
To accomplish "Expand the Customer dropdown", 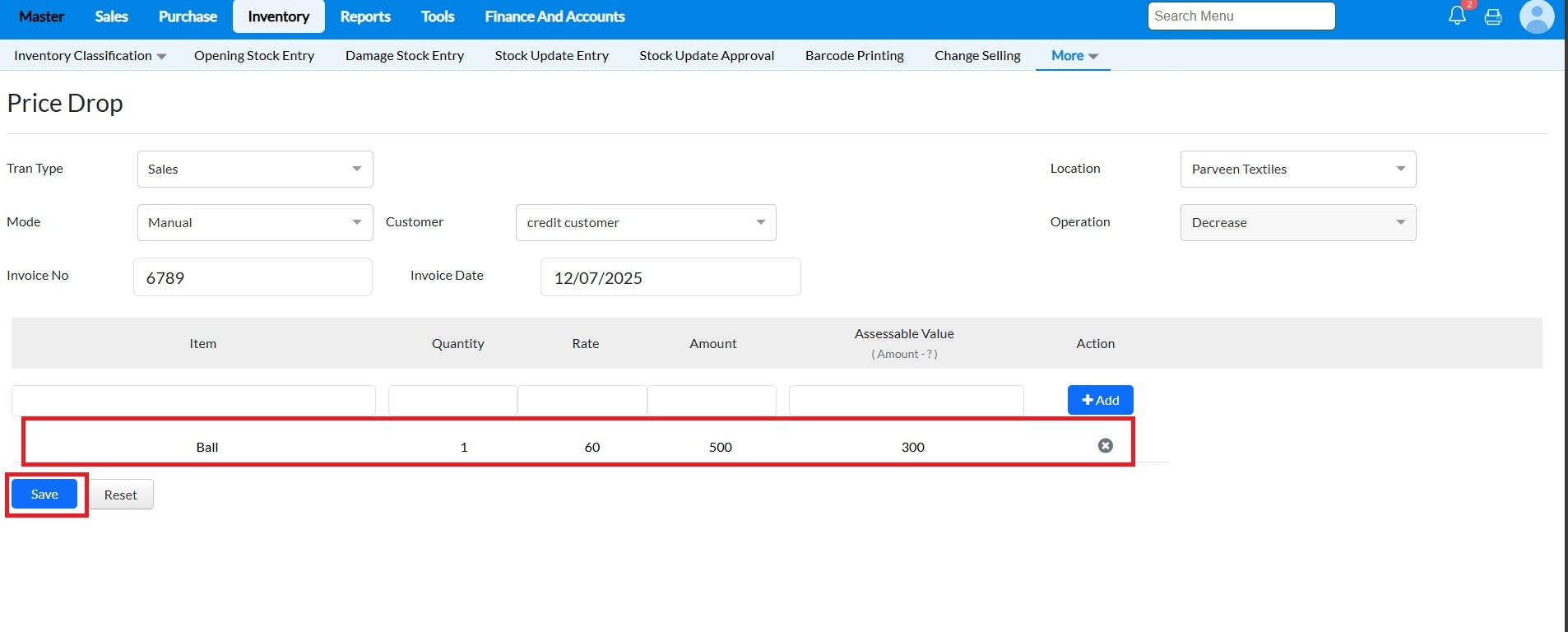I will (x=646, y=222).
